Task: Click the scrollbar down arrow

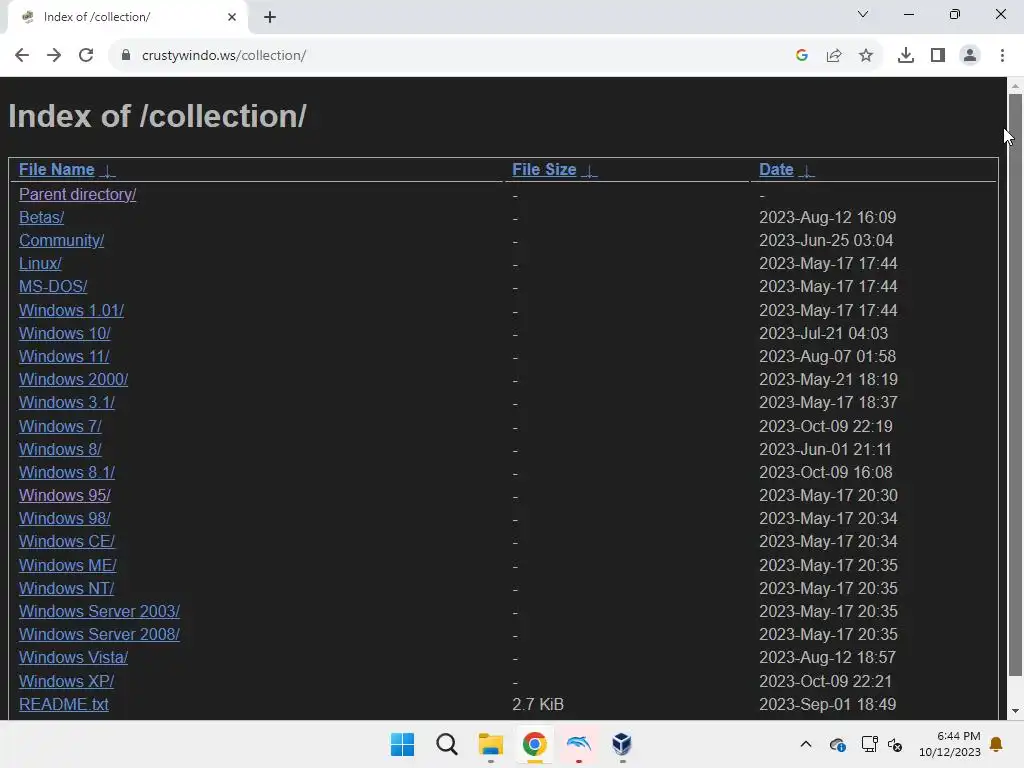Action: [x=1015, y=711]
